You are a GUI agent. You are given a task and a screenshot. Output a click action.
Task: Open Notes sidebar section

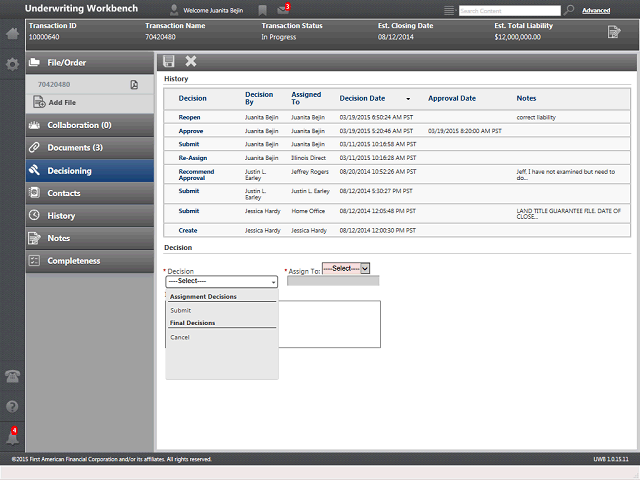pos(90,238)
